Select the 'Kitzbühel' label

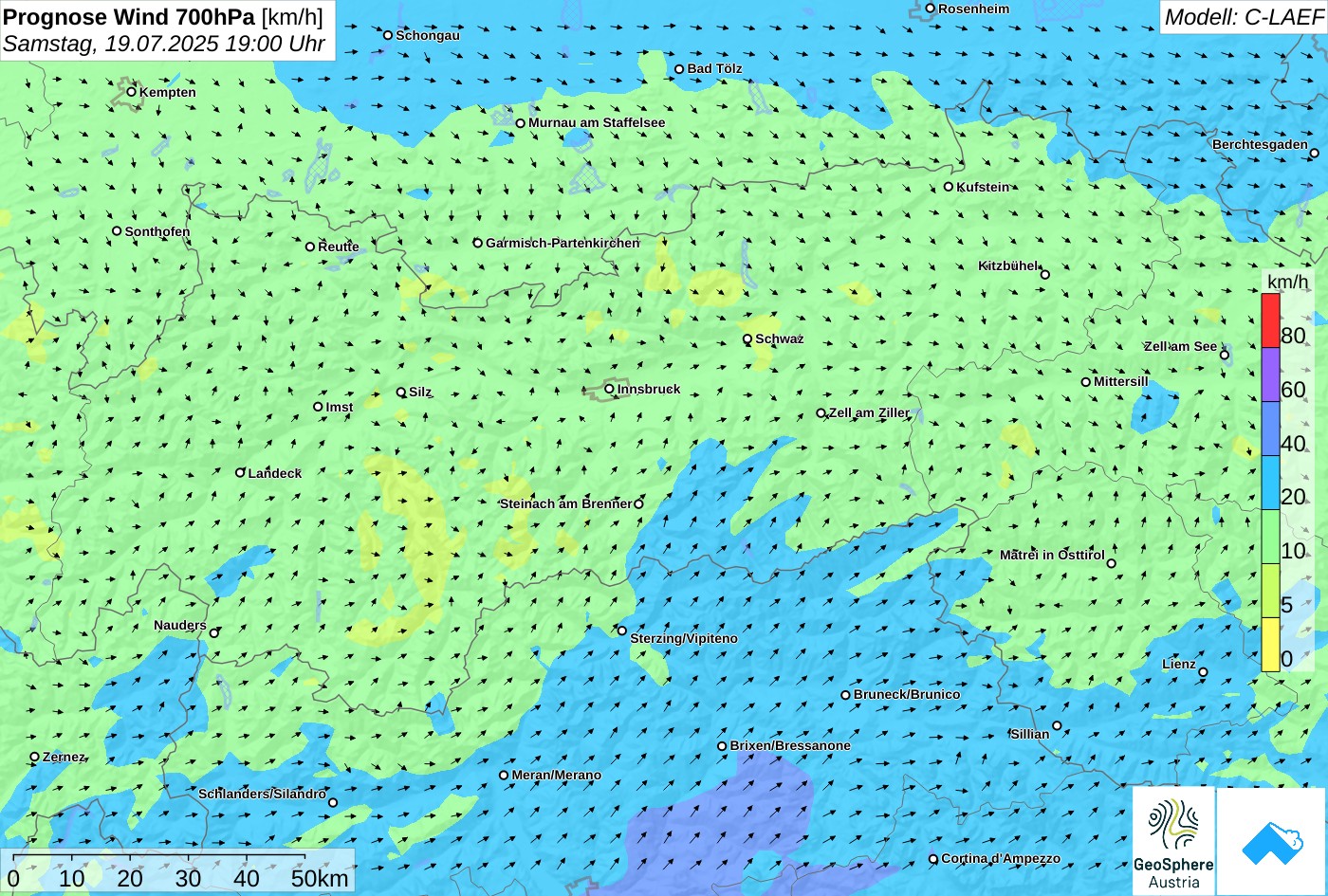click(x=1008, y=265)
